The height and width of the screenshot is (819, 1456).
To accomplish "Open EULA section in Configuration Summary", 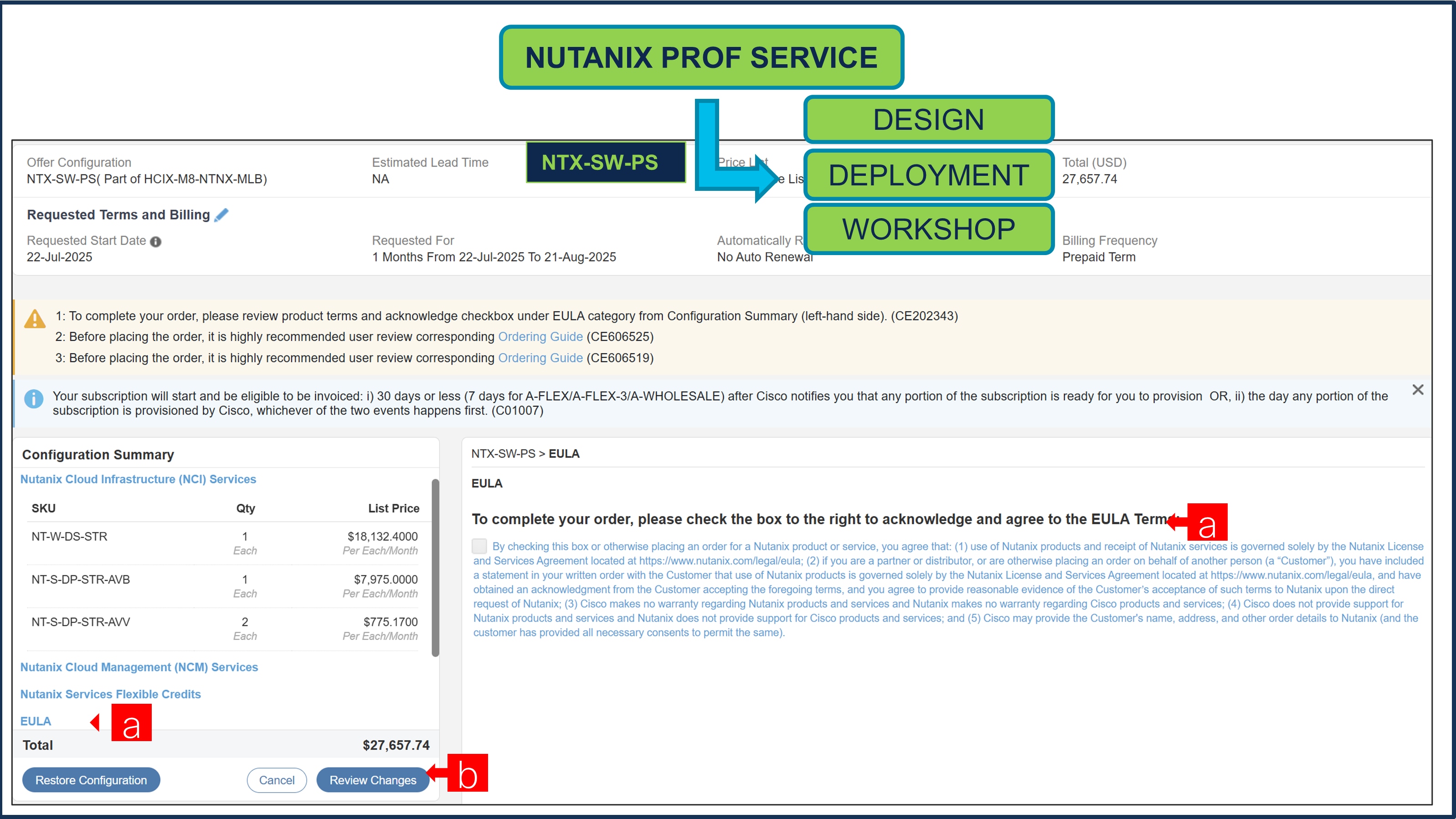I will pos(36,721).
